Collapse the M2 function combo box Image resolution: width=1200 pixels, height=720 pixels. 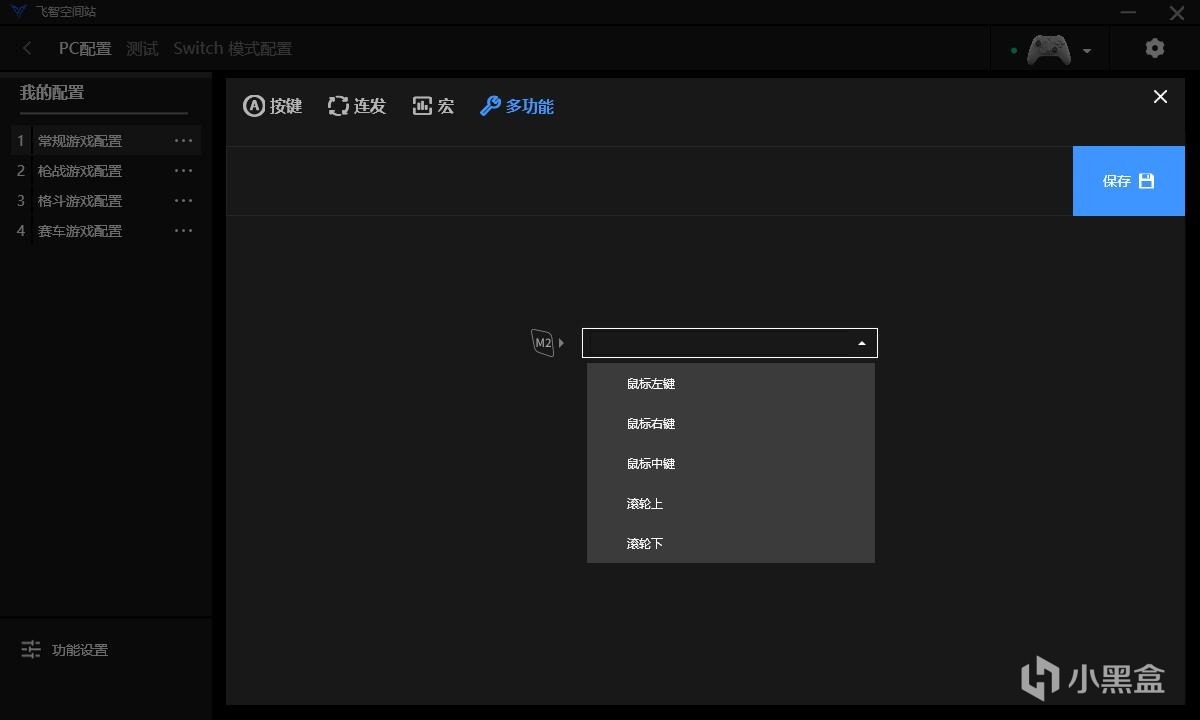pos(862,343)
